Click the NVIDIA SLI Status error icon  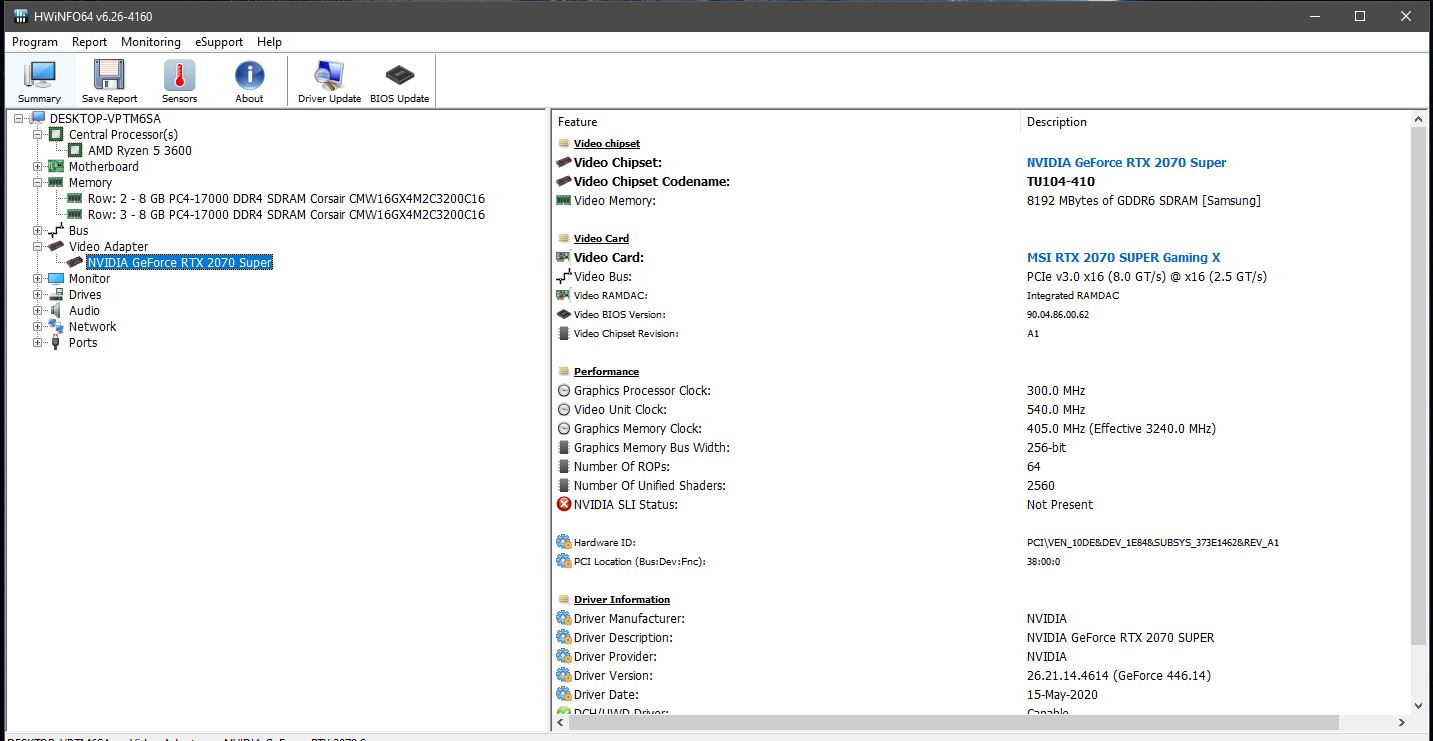point(564,505)
